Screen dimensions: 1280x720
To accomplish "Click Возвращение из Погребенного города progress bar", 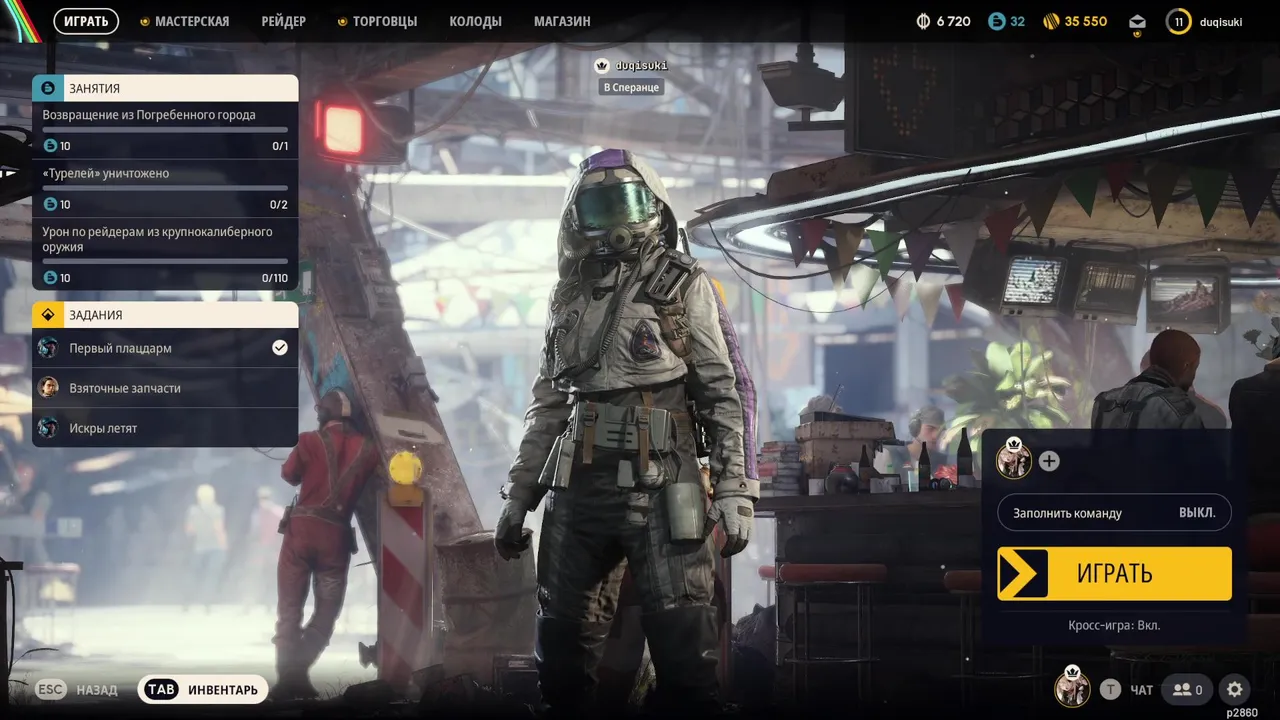I will [165, 129].
